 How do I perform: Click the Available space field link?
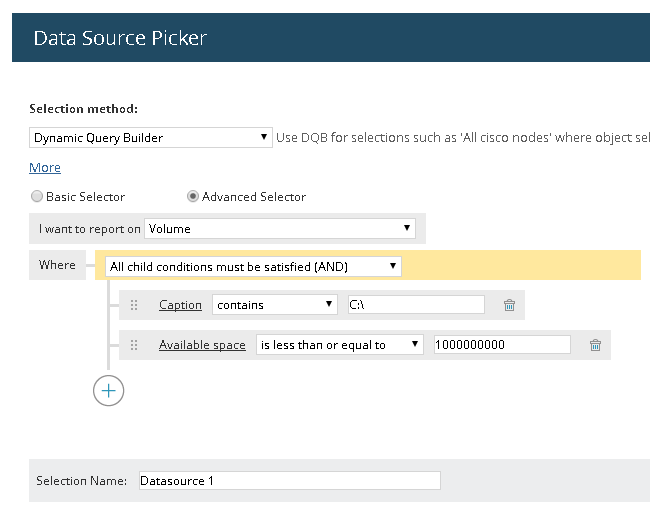tap(202, 345)
